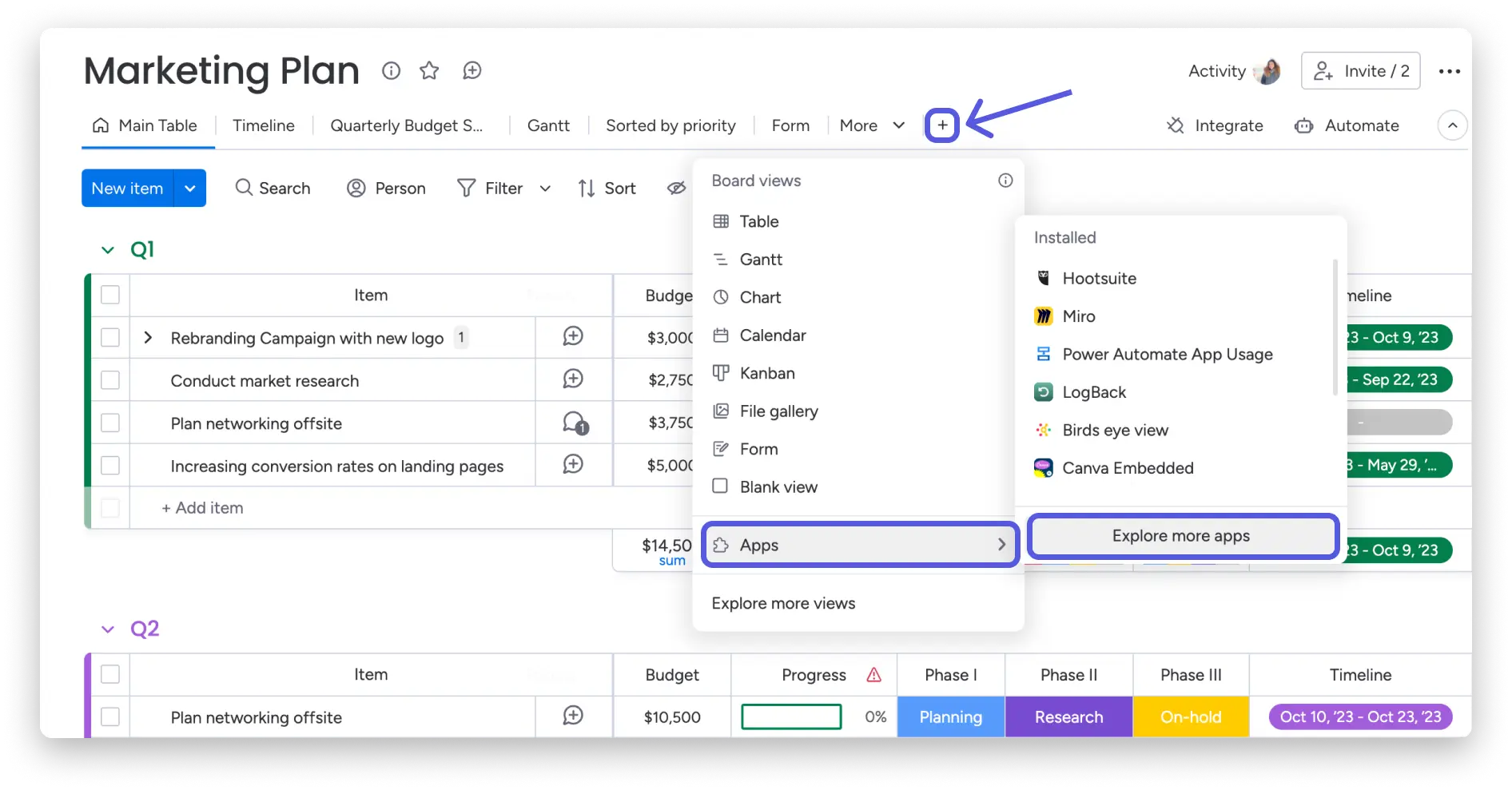The image size is (1512, 790).
Task: Add update to Rebranding Campaign row
Action: (573, 336)
